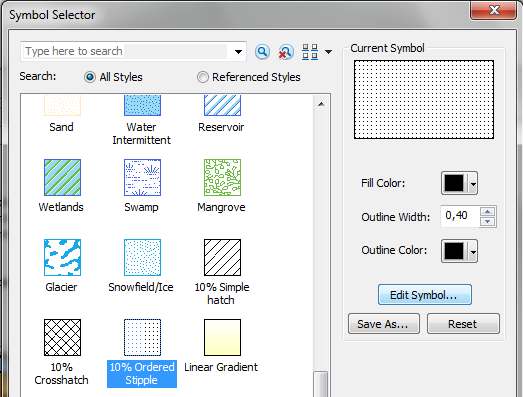Click the 'Wetlands' label text

61,207
